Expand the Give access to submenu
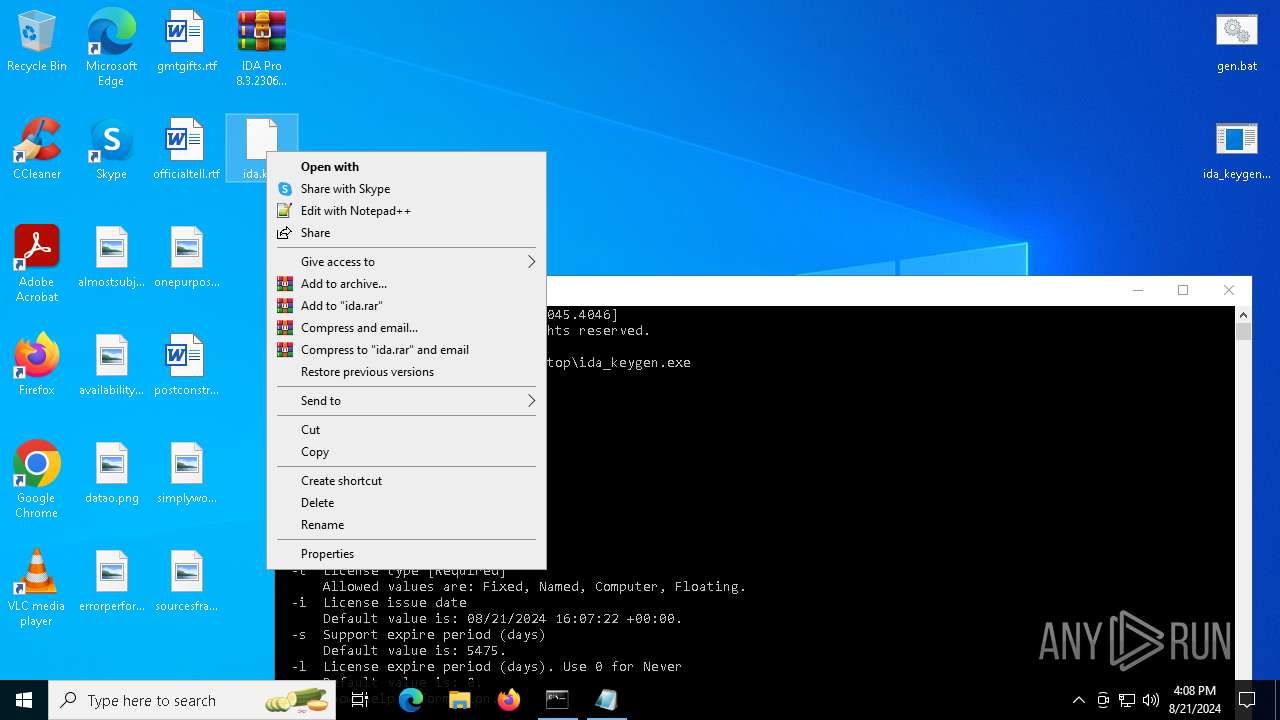The image size is (1280, 720). pyautogui.click(x=406, y=262)
